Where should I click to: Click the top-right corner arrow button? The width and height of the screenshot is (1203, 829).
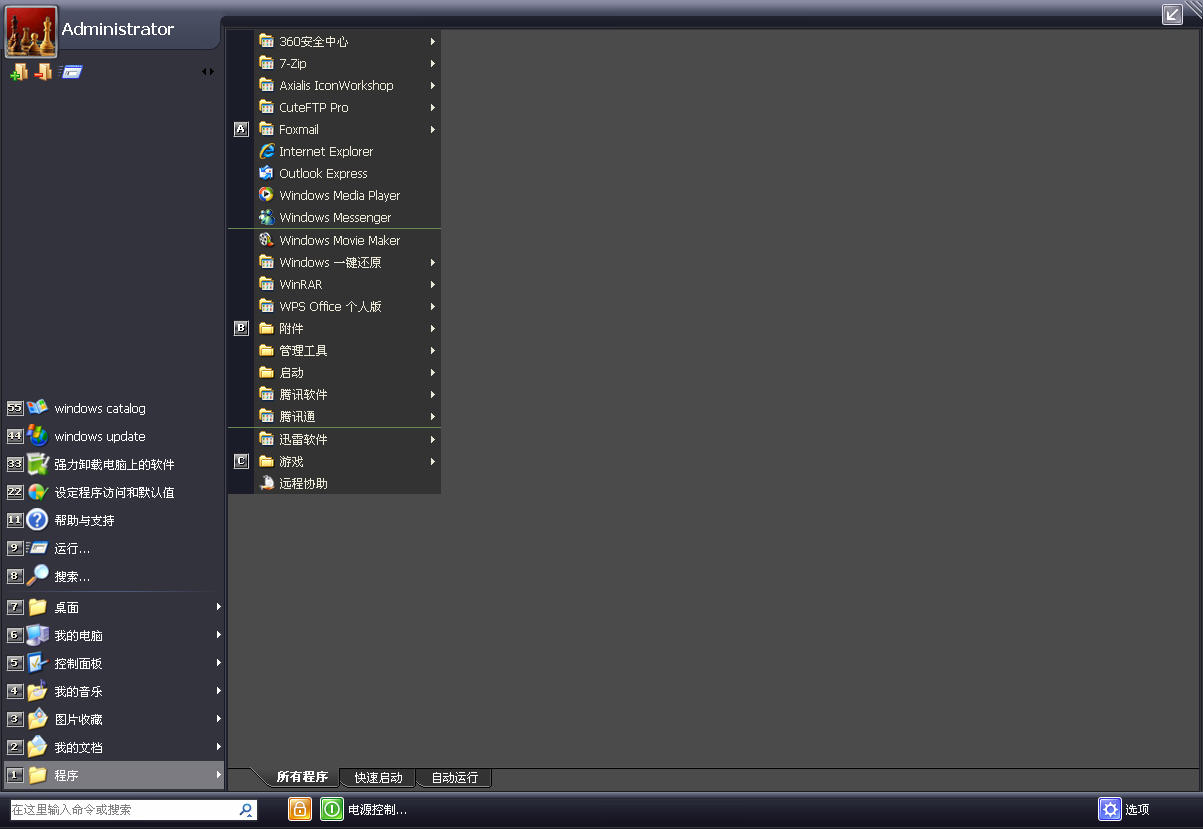(1172, 14)
